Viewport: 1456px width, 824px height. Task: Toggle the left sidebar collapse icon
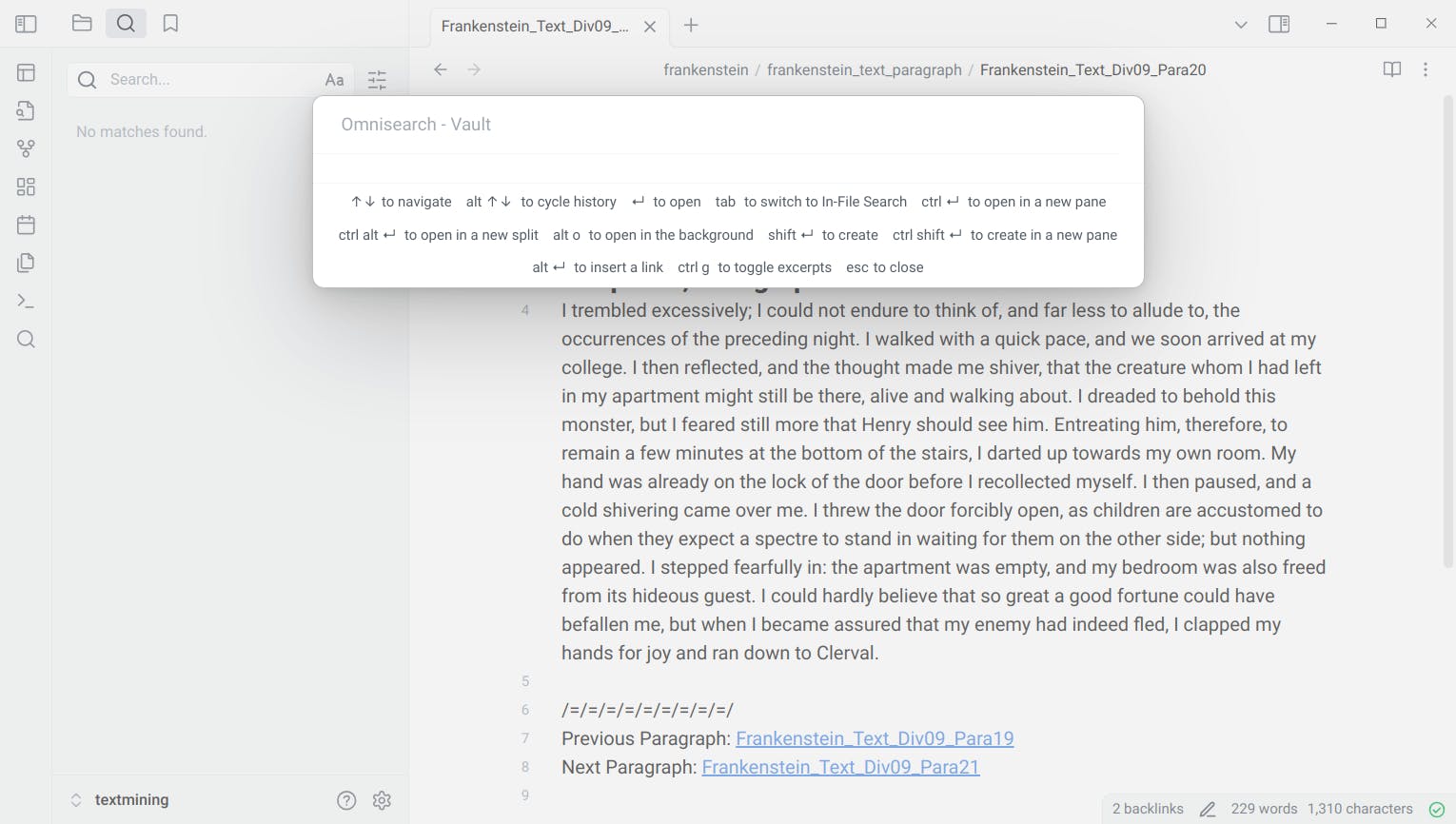click(26, 24)
